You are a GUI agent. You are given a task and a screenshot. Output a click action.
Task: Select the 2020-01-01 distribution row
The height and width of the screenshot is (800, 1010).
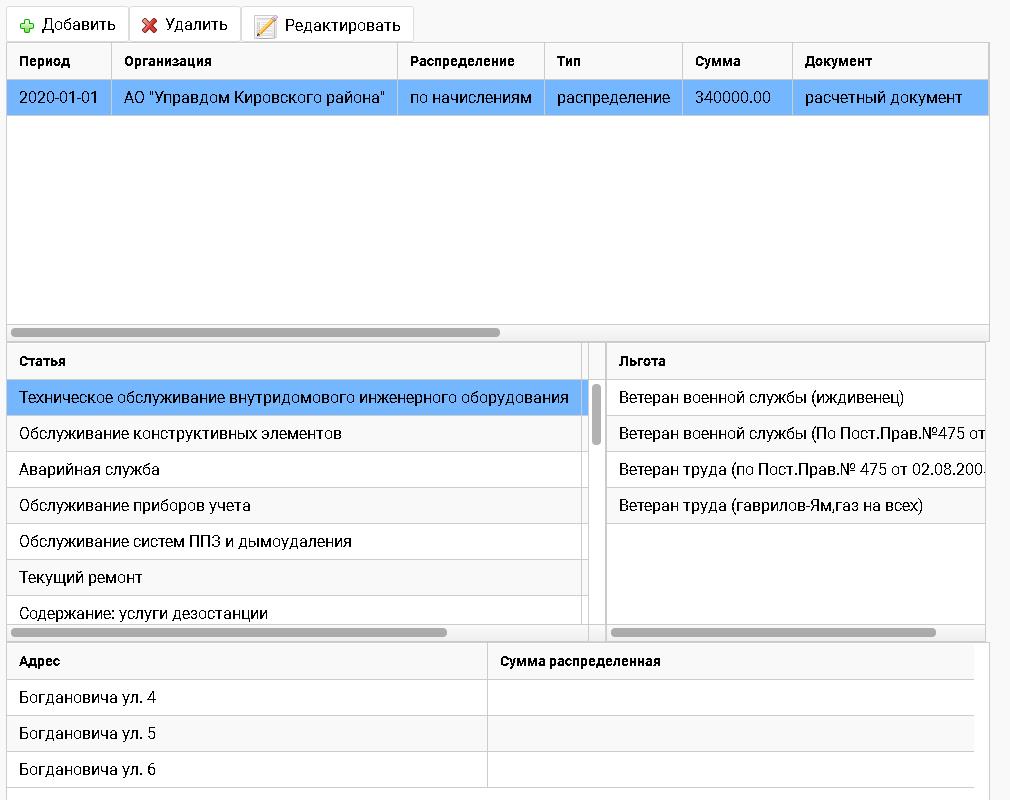click(58, 97)
